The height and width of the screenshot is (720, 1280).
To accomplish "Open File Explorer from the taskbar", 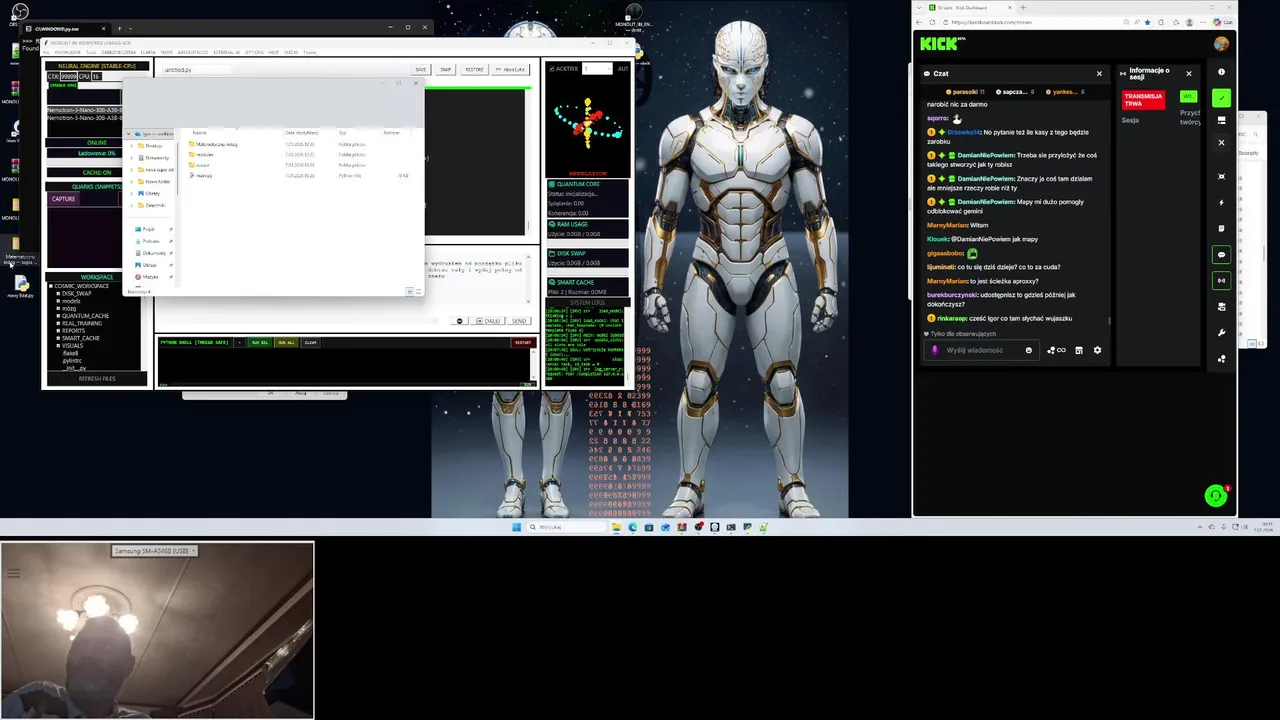I will [616, 527].
